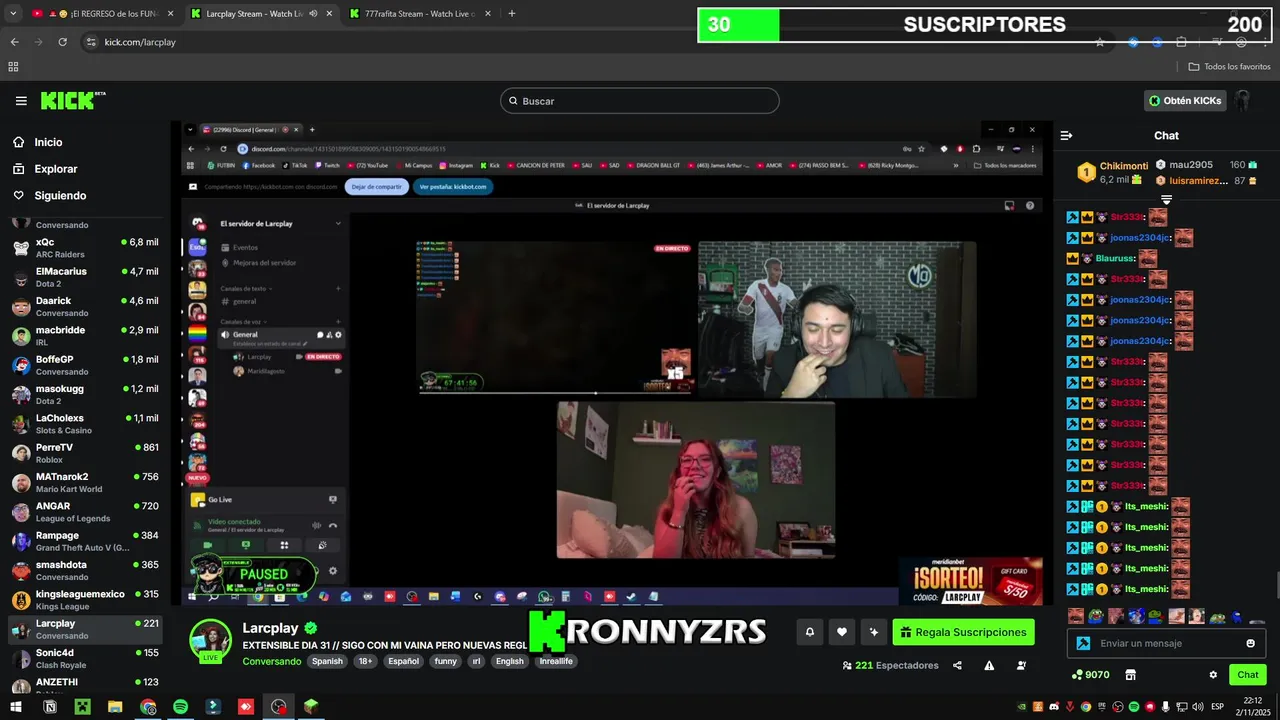Go back in Chrome navigation
This screenshot has width=1280, height=720.
tap(14, 42)
